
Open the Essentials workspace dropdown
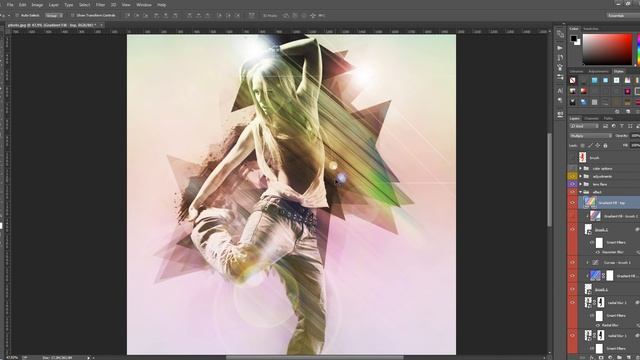[622, 16]
